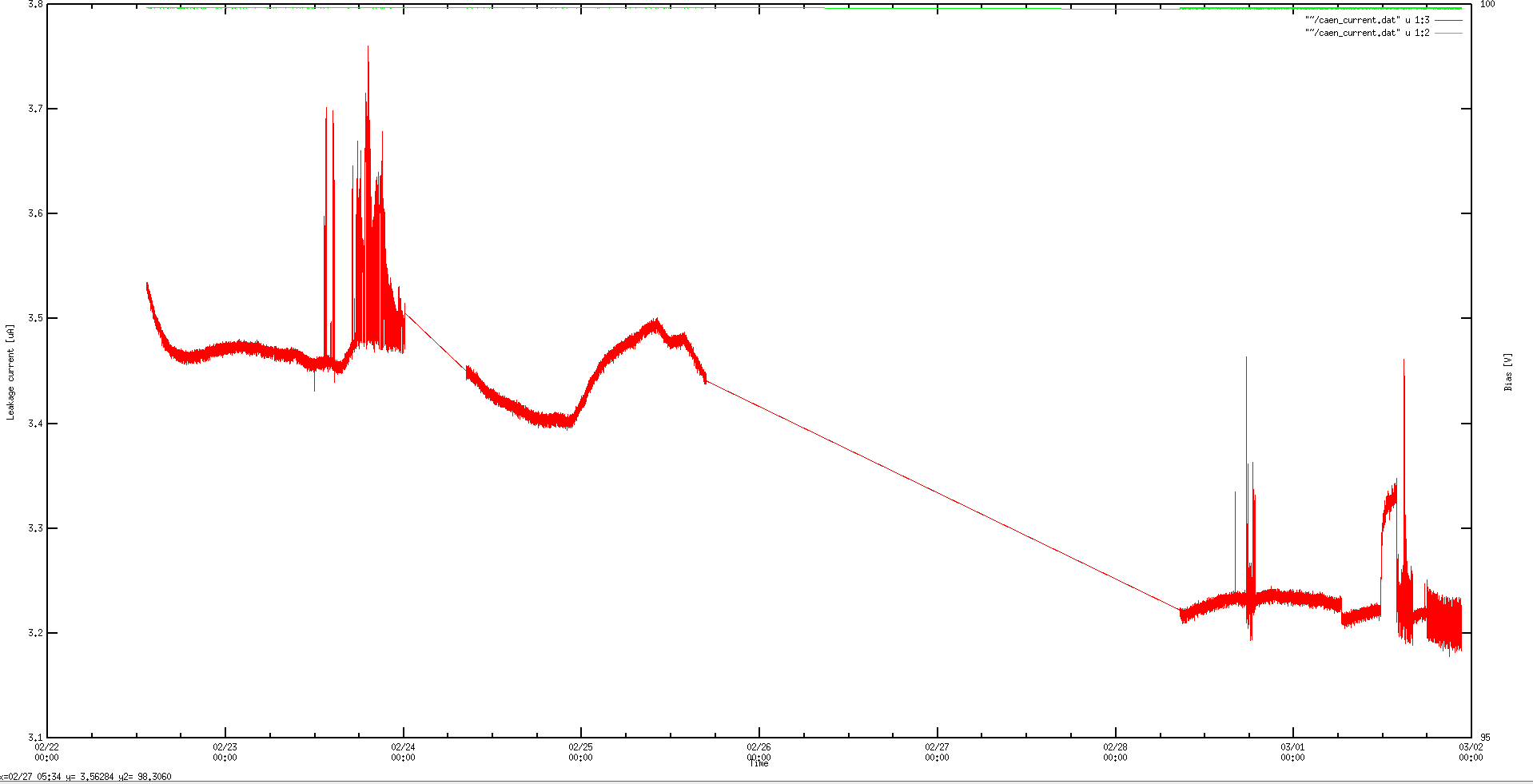1533x784 pixels.
Task: Select the 3.4 tick label on y-axis
Action: tap(36, 424)
